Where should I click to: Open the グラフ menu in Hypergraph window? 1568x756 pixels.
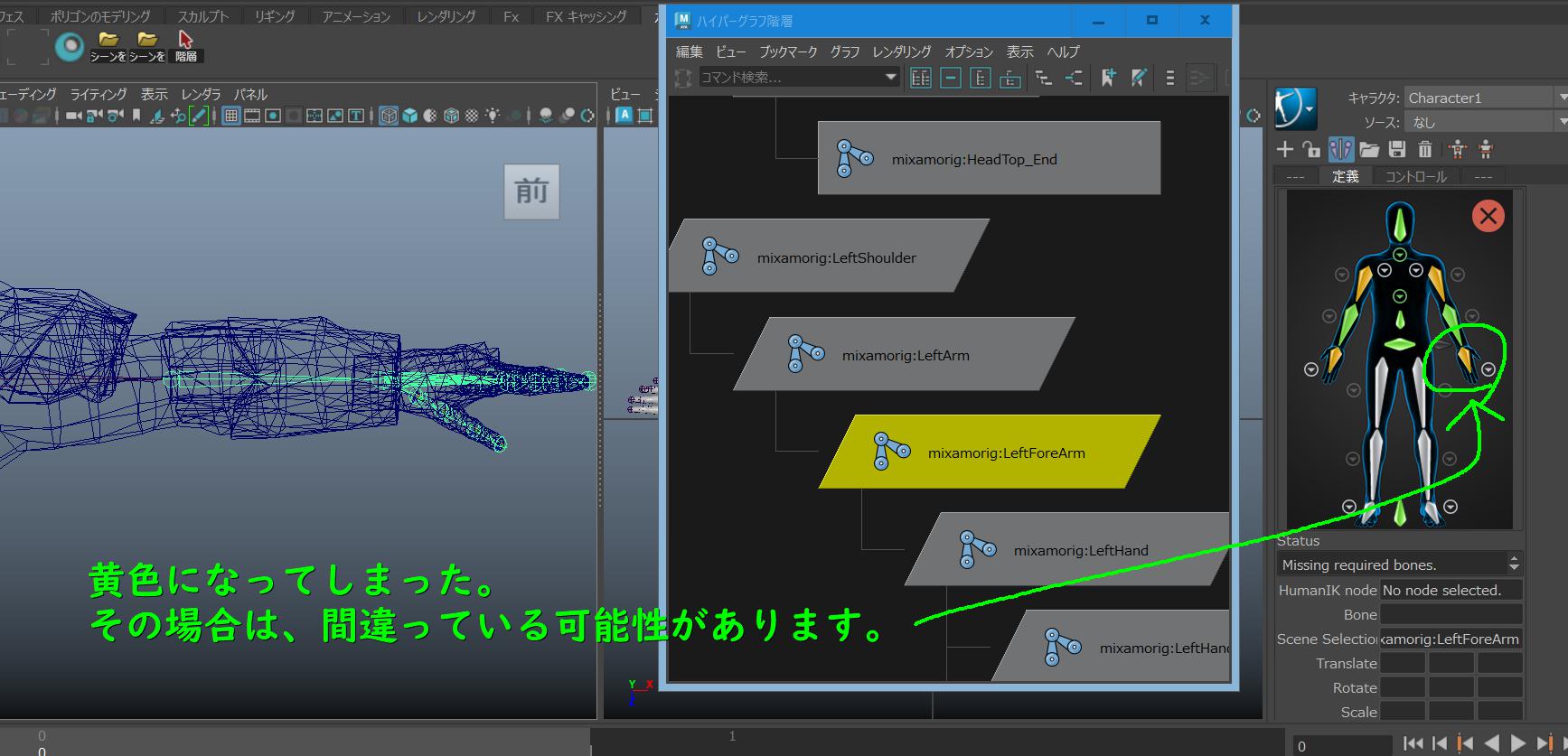(845, 52)
